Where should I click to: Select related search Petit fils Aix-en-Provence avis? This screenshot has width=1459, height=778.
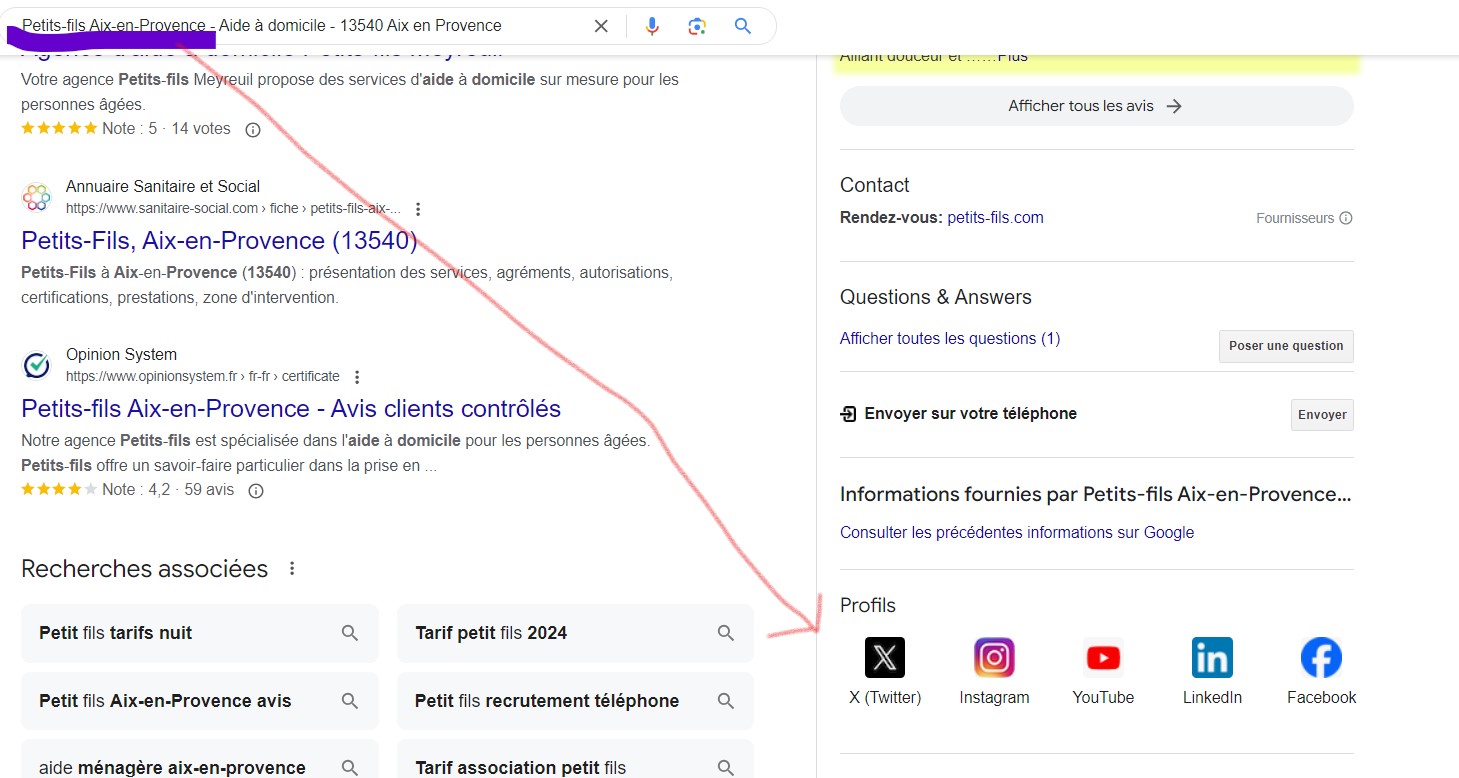[x=200, y=701]
